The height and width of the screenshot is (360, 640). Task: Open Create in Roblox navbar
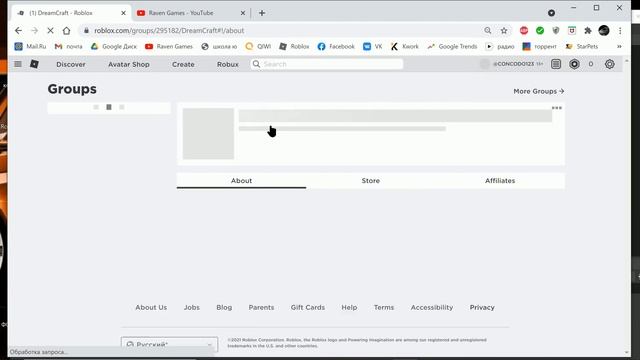point(183,64)
